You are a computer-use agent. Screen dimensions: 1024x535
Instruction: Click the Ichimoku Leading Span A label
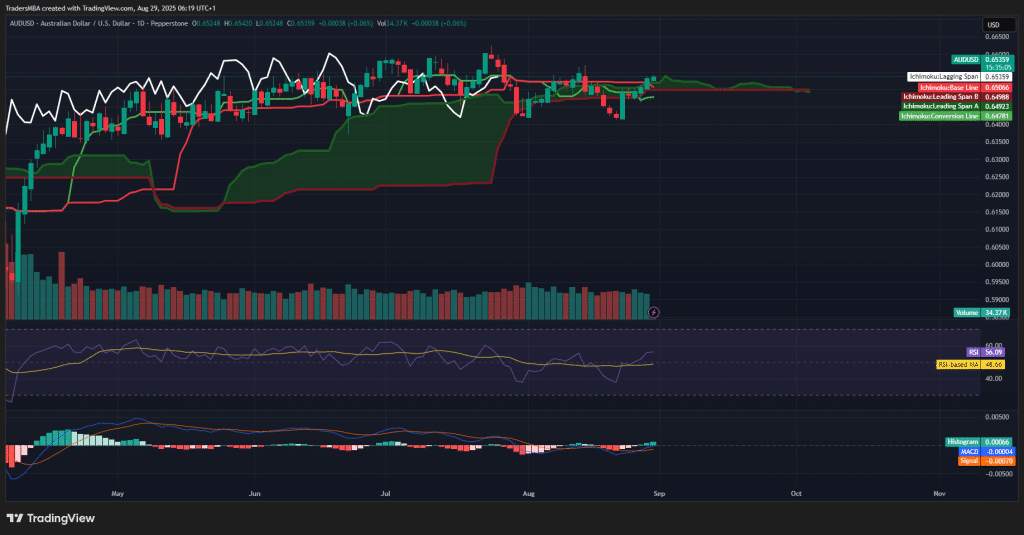940,106
